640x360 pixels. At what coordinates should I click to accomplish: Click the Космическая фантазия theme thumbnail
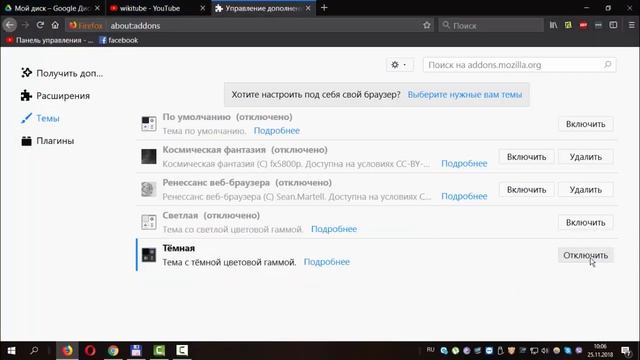(x=149, y=156)
